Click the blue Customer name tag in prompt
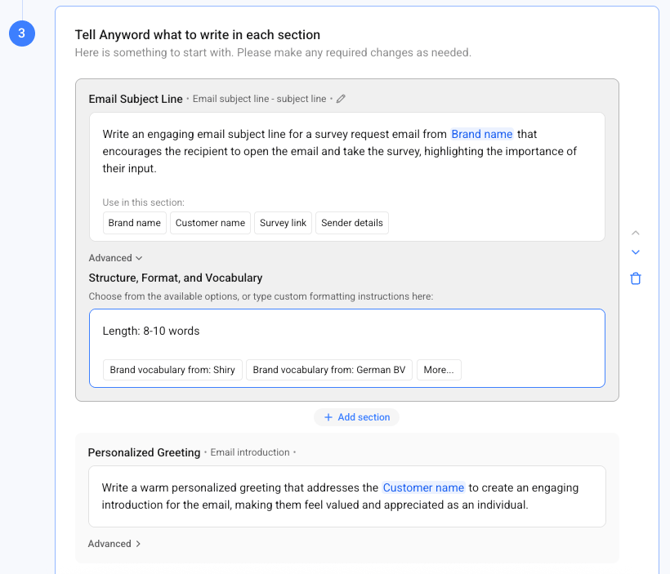The image size is (670, 574). (x=423, y=488)
